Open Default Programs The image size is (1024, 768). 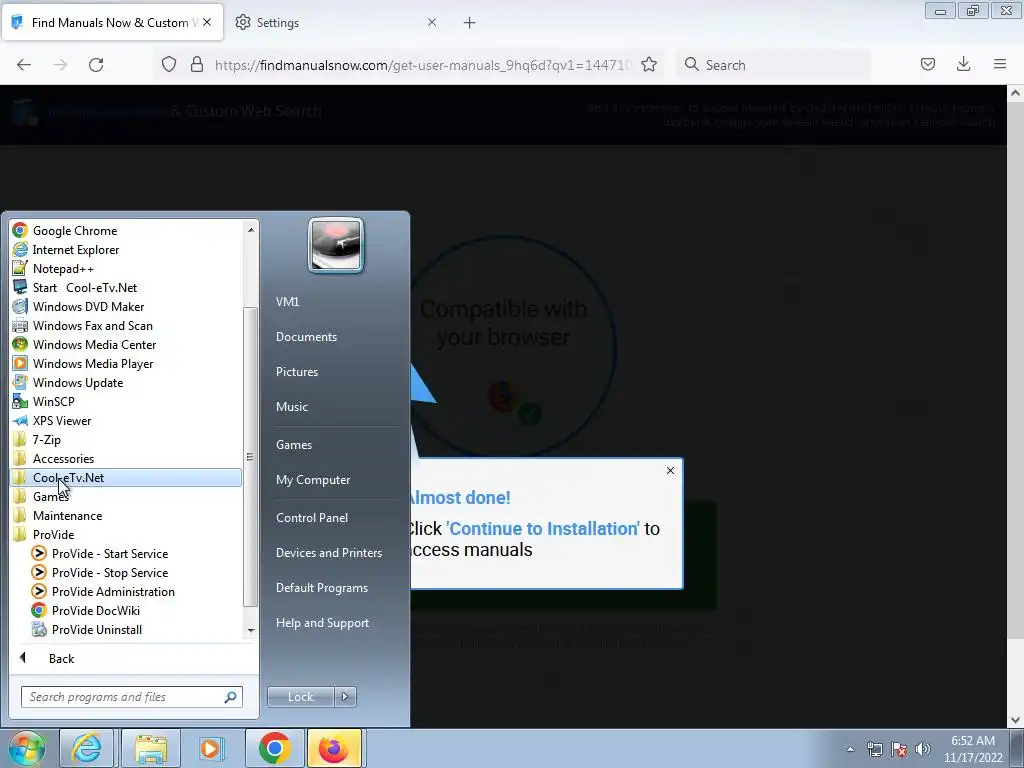point(321,588)
